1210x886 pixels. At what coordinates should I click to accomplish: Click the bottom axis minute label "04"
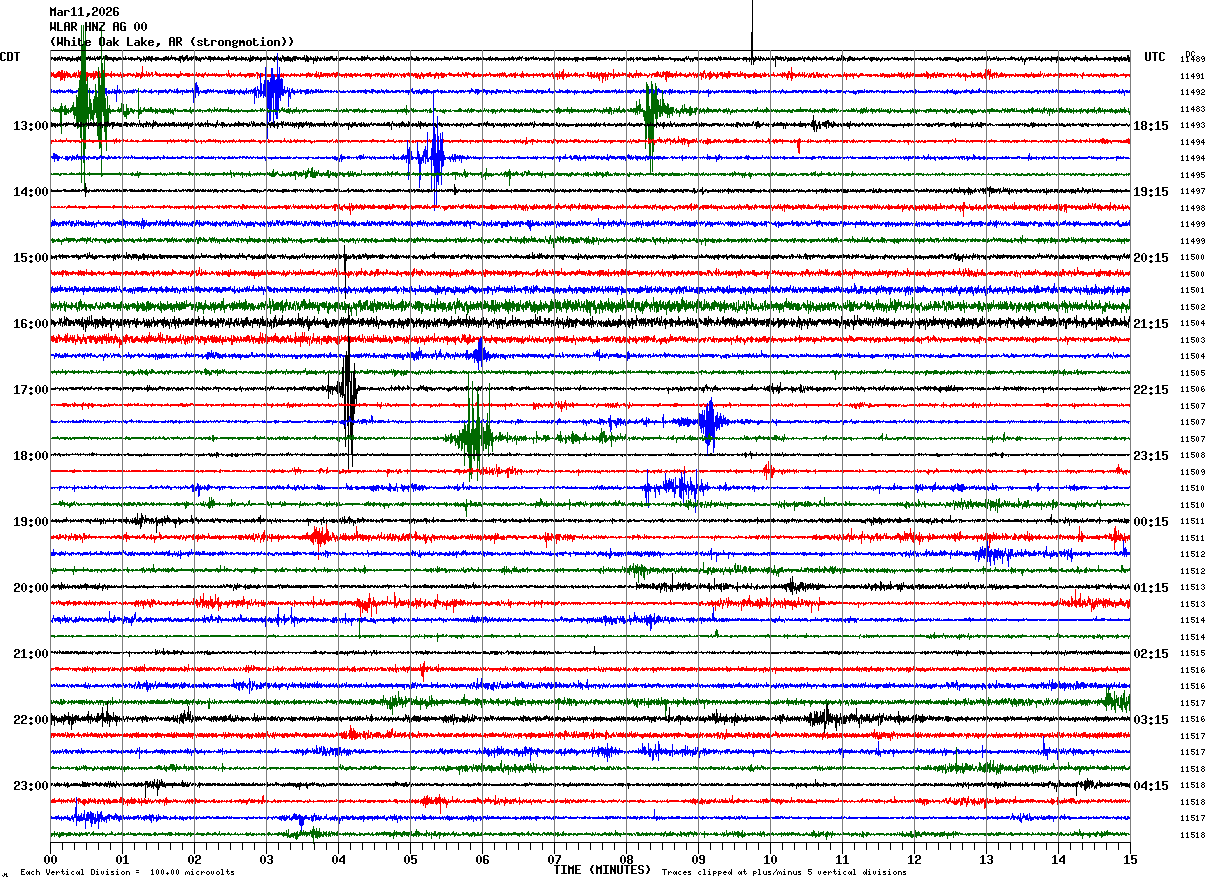click(x=338, y=859)
